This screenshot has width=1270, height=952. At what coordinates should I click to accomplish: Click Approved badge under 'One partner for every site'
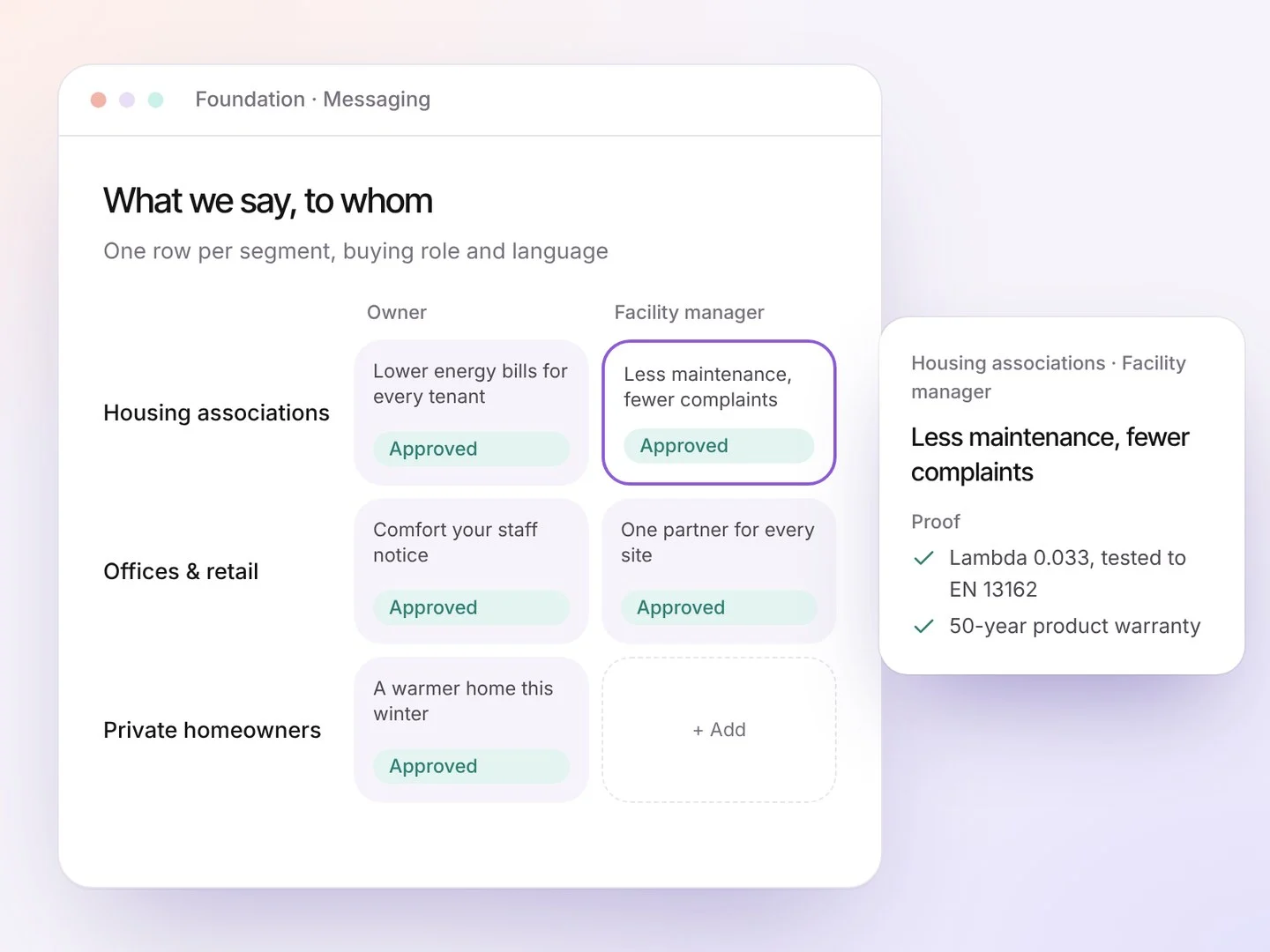[x=719, y=607]
